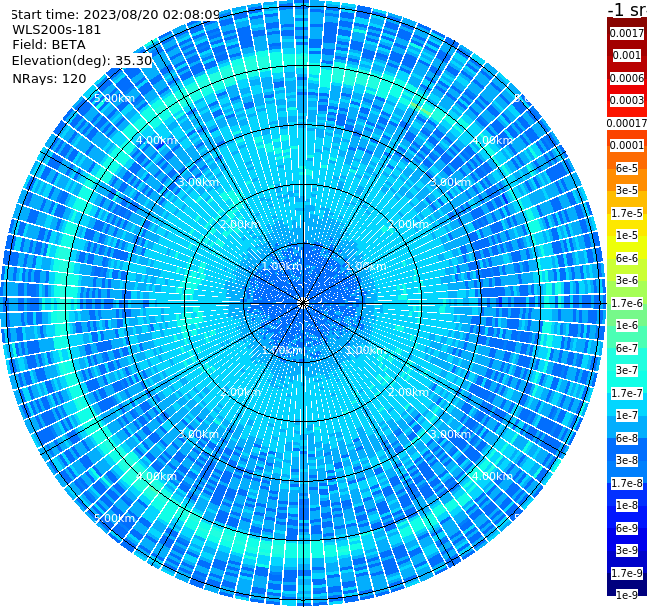Viewport: 647px width, 607px height.
Task: Select the 0.0017 colorbar label
Action: [627, 33]
